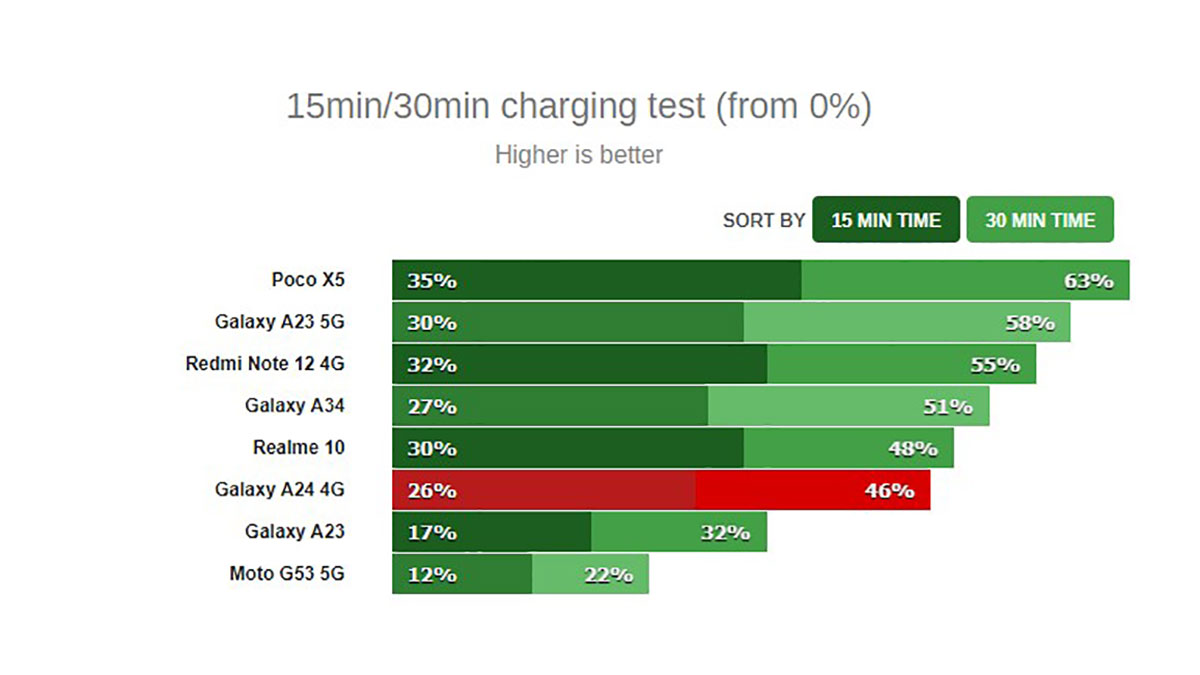Click the red 46% bar segment
This screenshot has height=675, width=1200.
pos(813,490)
